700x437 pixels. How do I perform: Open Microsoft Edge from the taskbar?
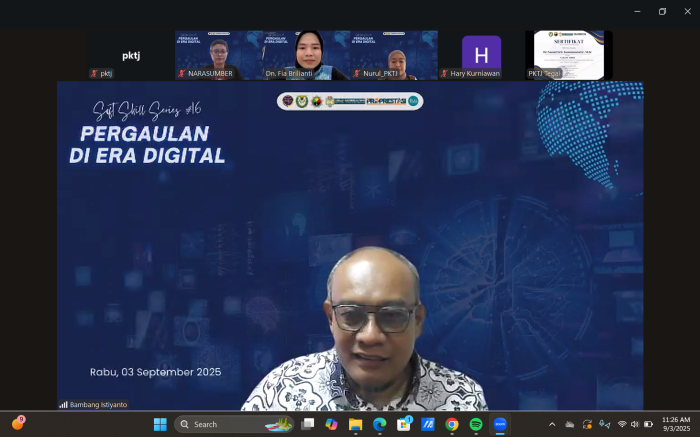click(x=379, y=424)
